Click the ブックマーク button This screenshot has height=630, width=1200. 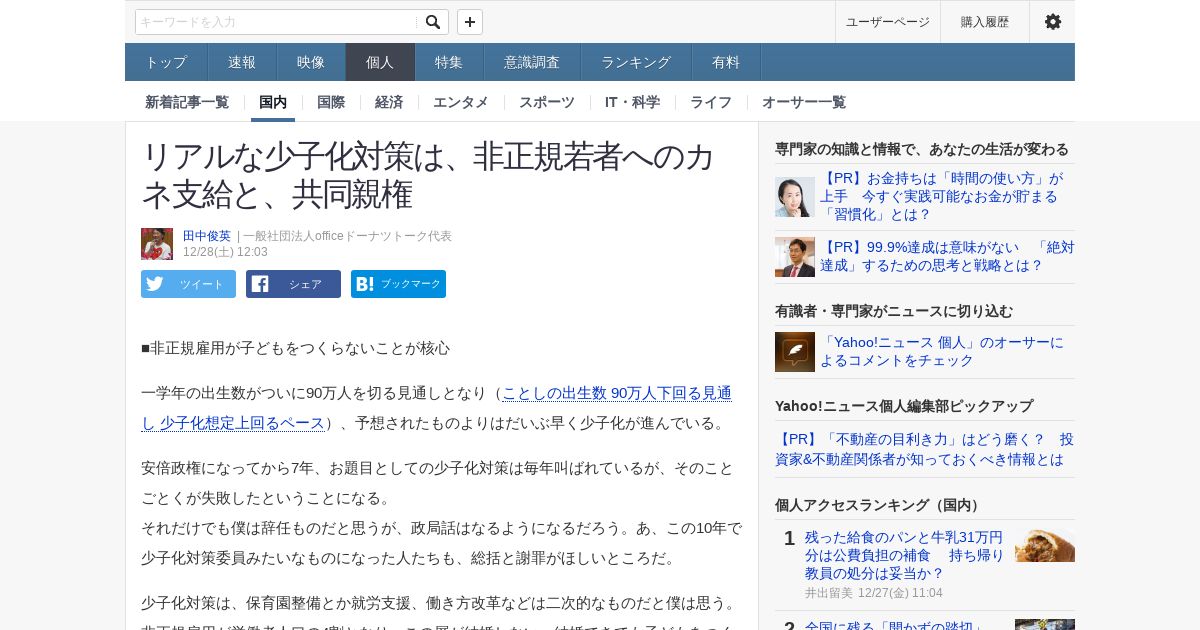tap(398, 284)
